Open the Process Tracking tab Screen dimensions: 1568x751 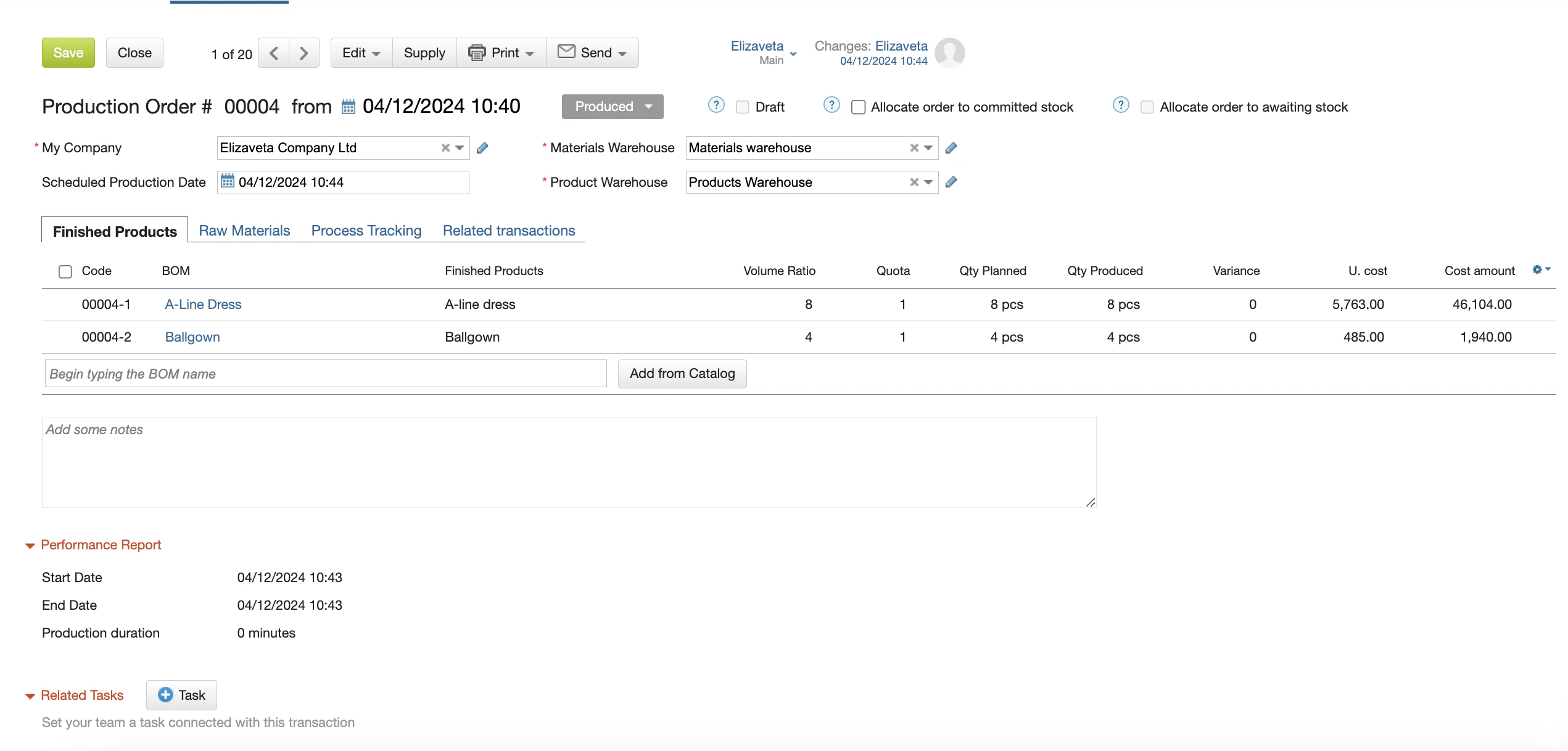click(366, 230)
